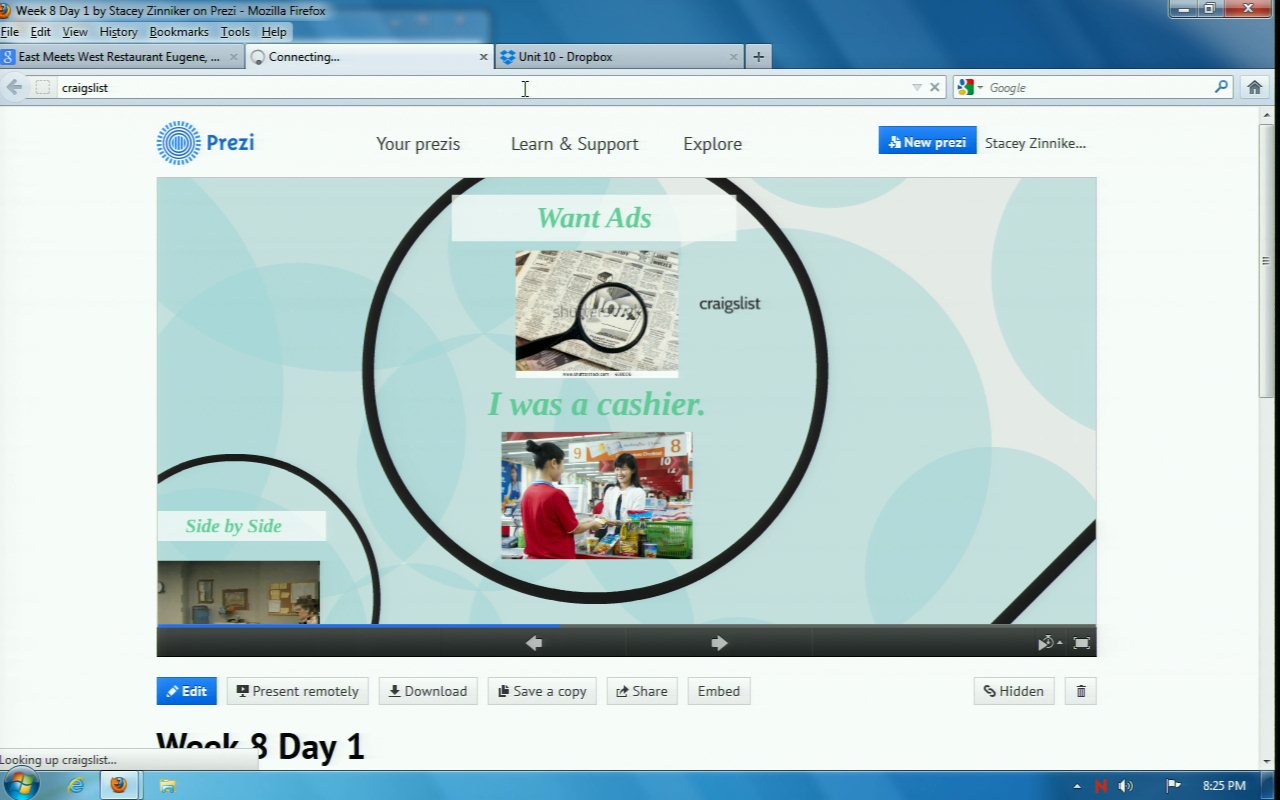Open the Bookmarks menu
The height and width of the screenshot is (800, 1280).
179,32
